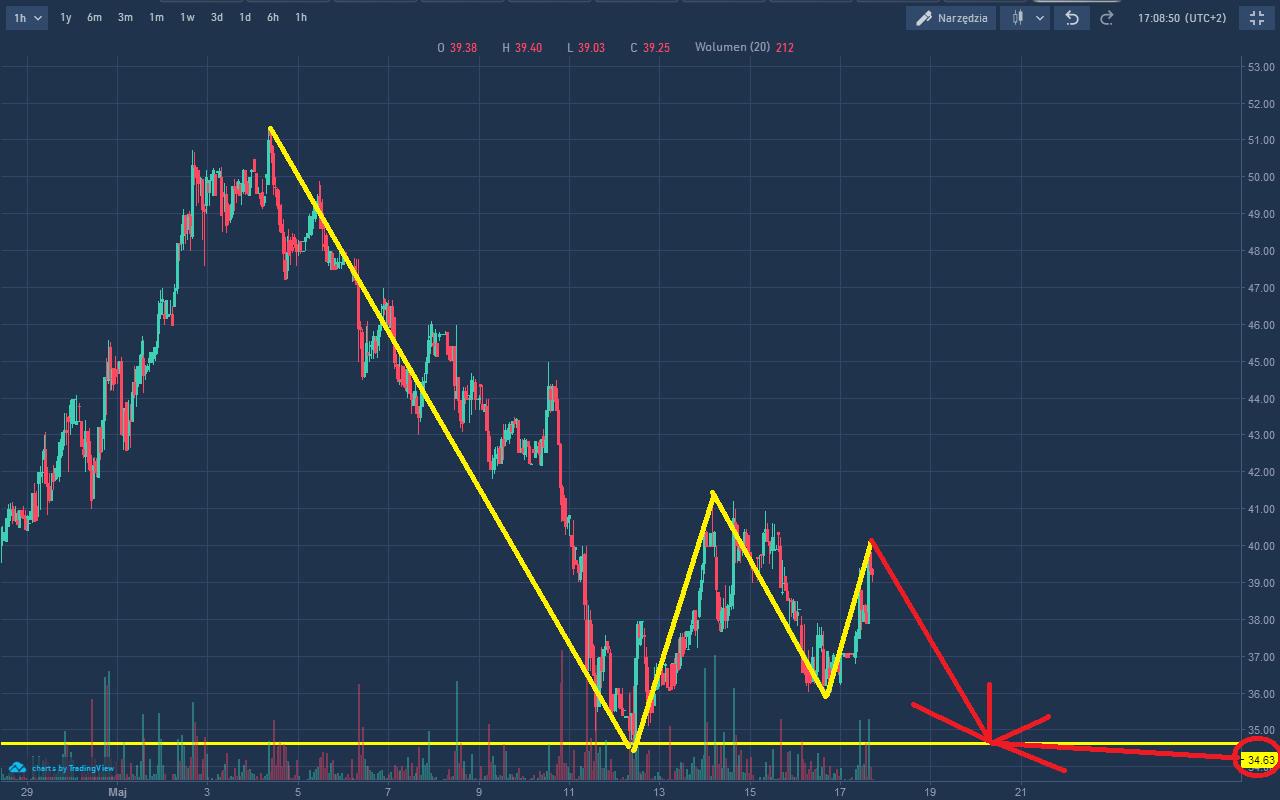This screenshot has width=1280, height=800.
Task: Open the 1h interval dropdown
Action: pyautogui.click(x=27, y=17)
